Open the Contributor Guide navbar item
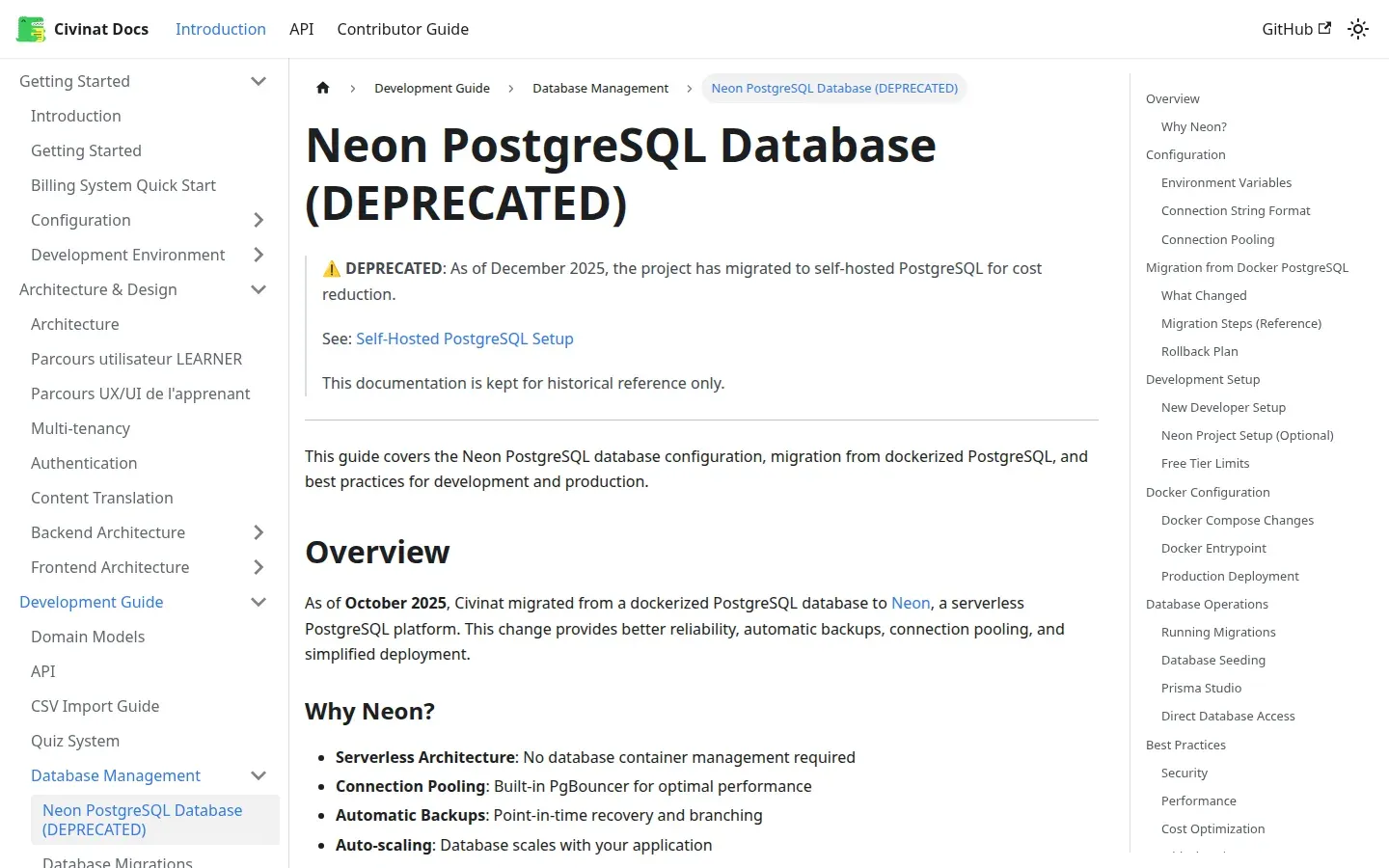The width and height of the screenshot is (1389, 868). (403, 29)
